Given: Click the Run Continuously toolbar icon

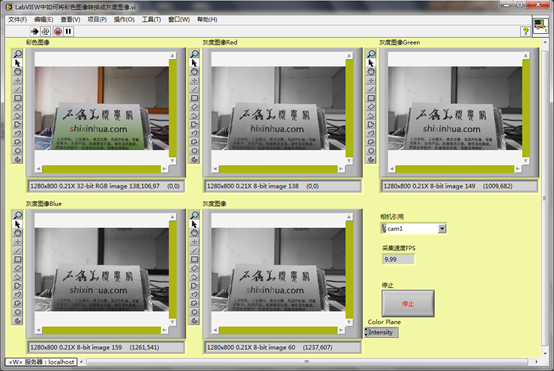Looking at the screenshot, I should [46, 31].
